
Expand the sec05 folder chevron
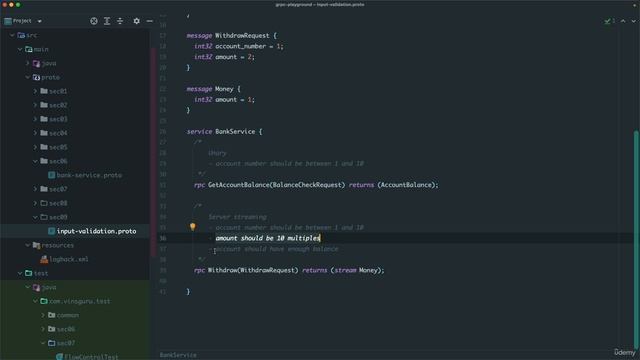coord(36,147)
